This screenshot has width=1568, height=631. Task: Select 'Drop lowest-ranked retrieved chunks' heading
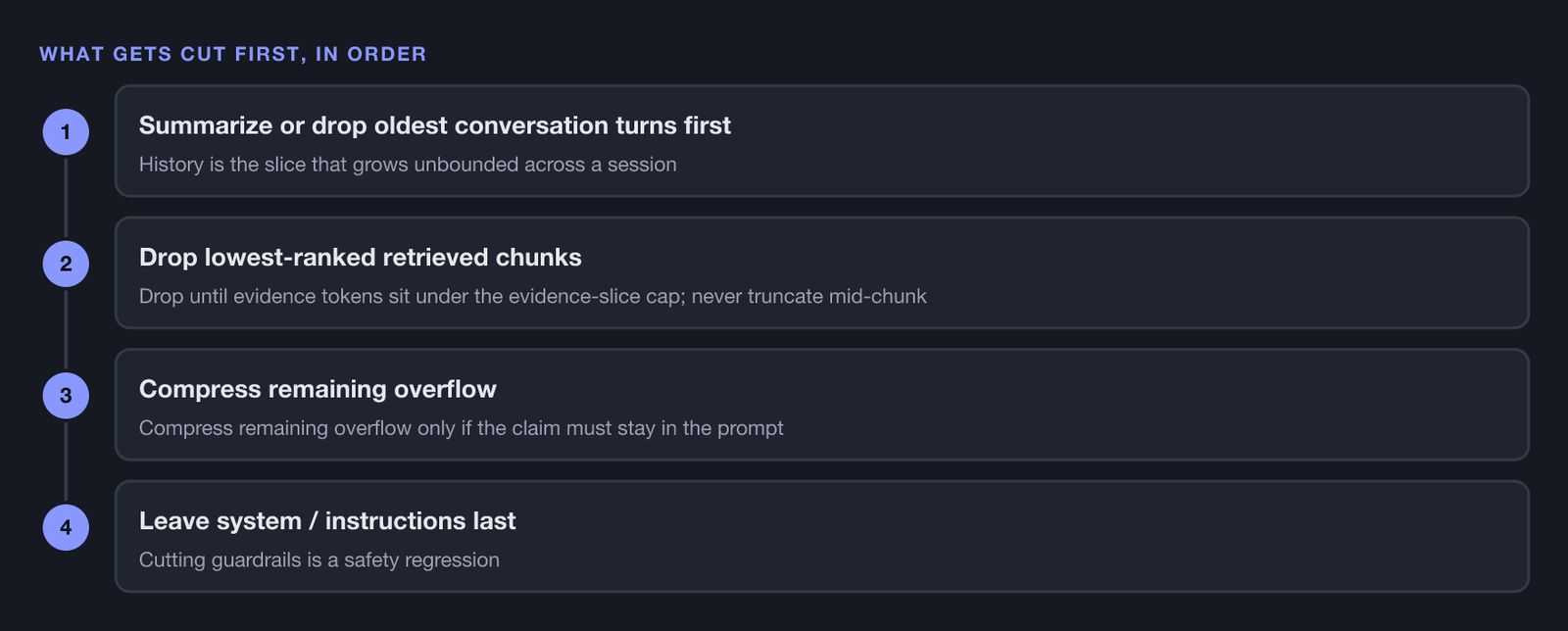[x=361, y=257]
